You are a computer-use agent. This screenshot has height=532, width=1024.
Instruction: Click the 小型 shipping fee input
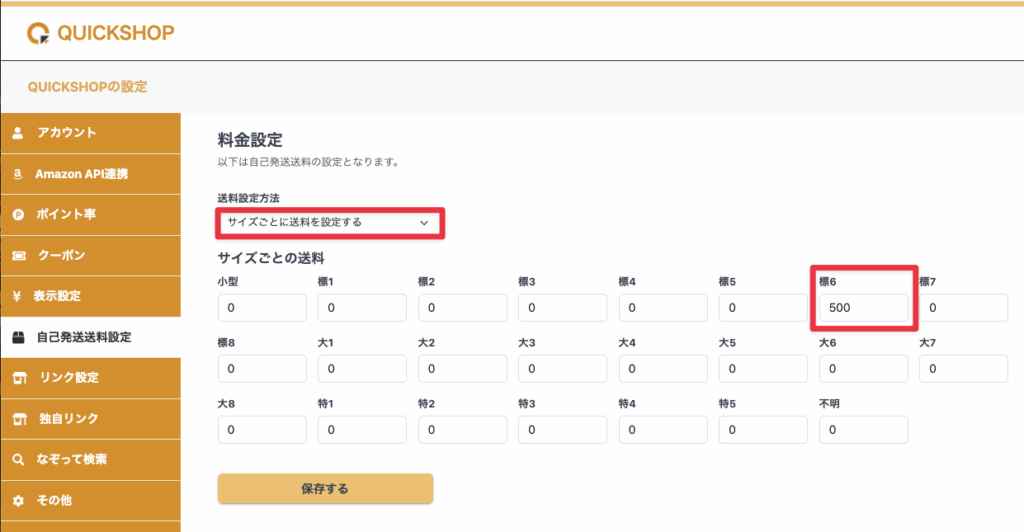coord(262,308)
